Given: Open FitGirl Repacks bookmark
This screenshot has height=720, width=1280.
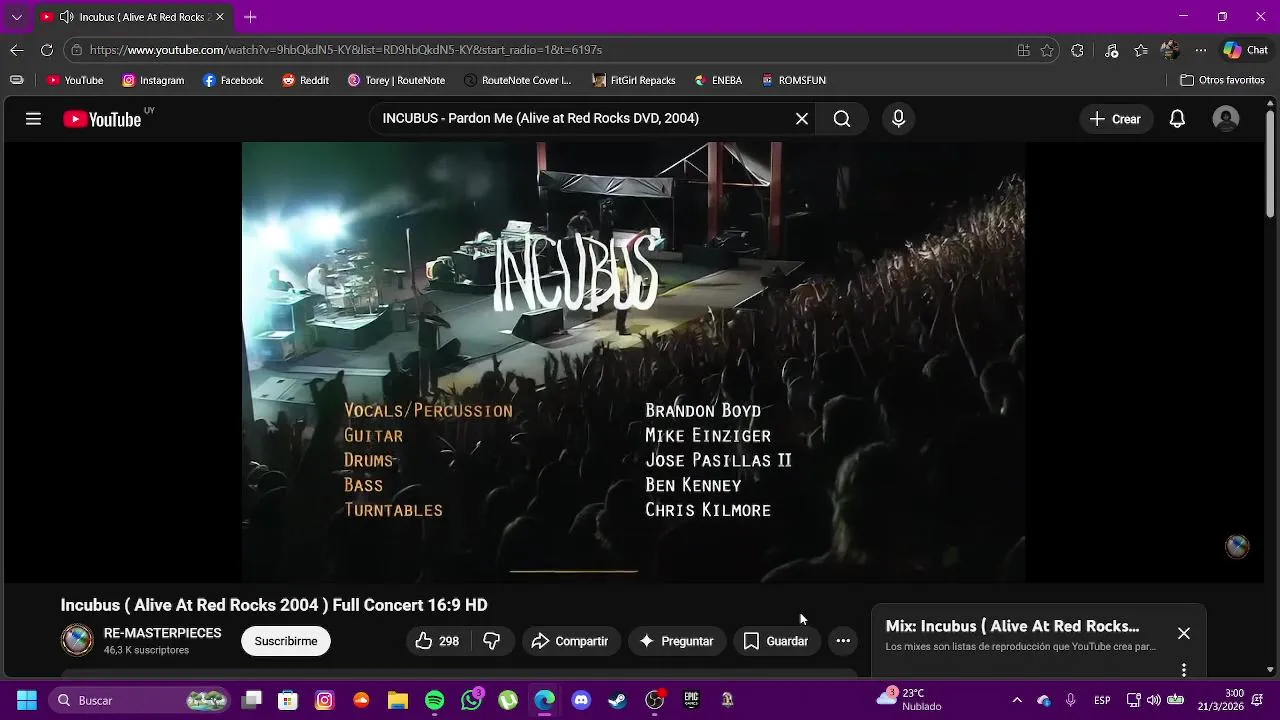Looking at the screenshot, I should 634,80.
